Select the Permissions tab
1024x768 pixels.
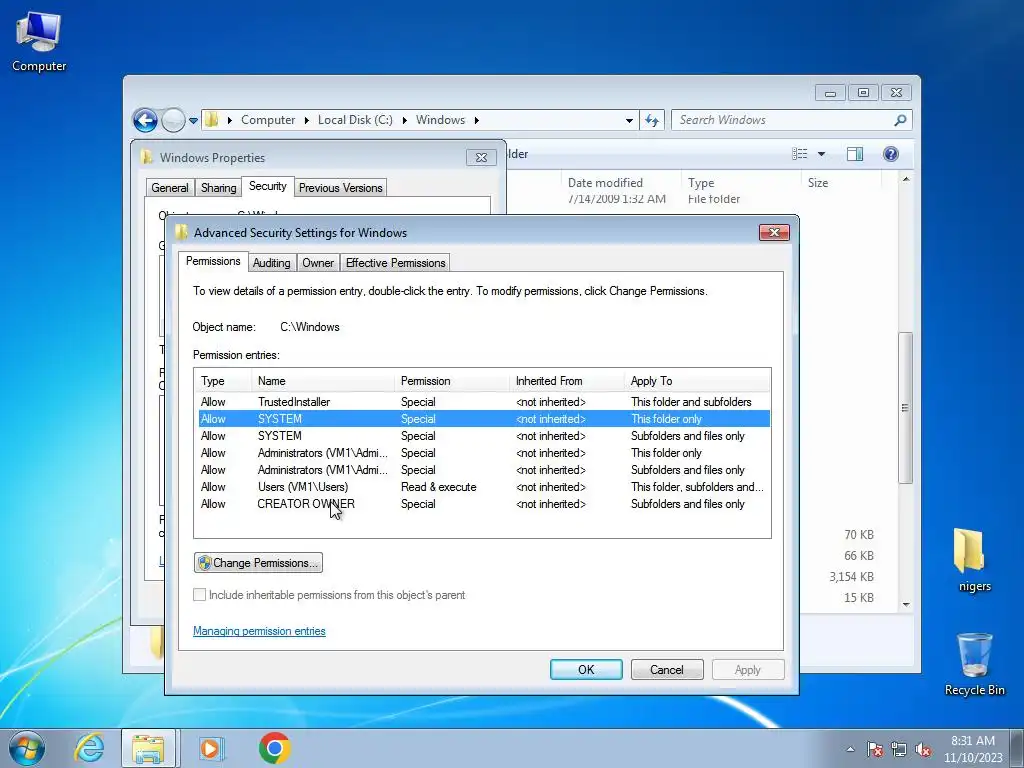point(213,261)
